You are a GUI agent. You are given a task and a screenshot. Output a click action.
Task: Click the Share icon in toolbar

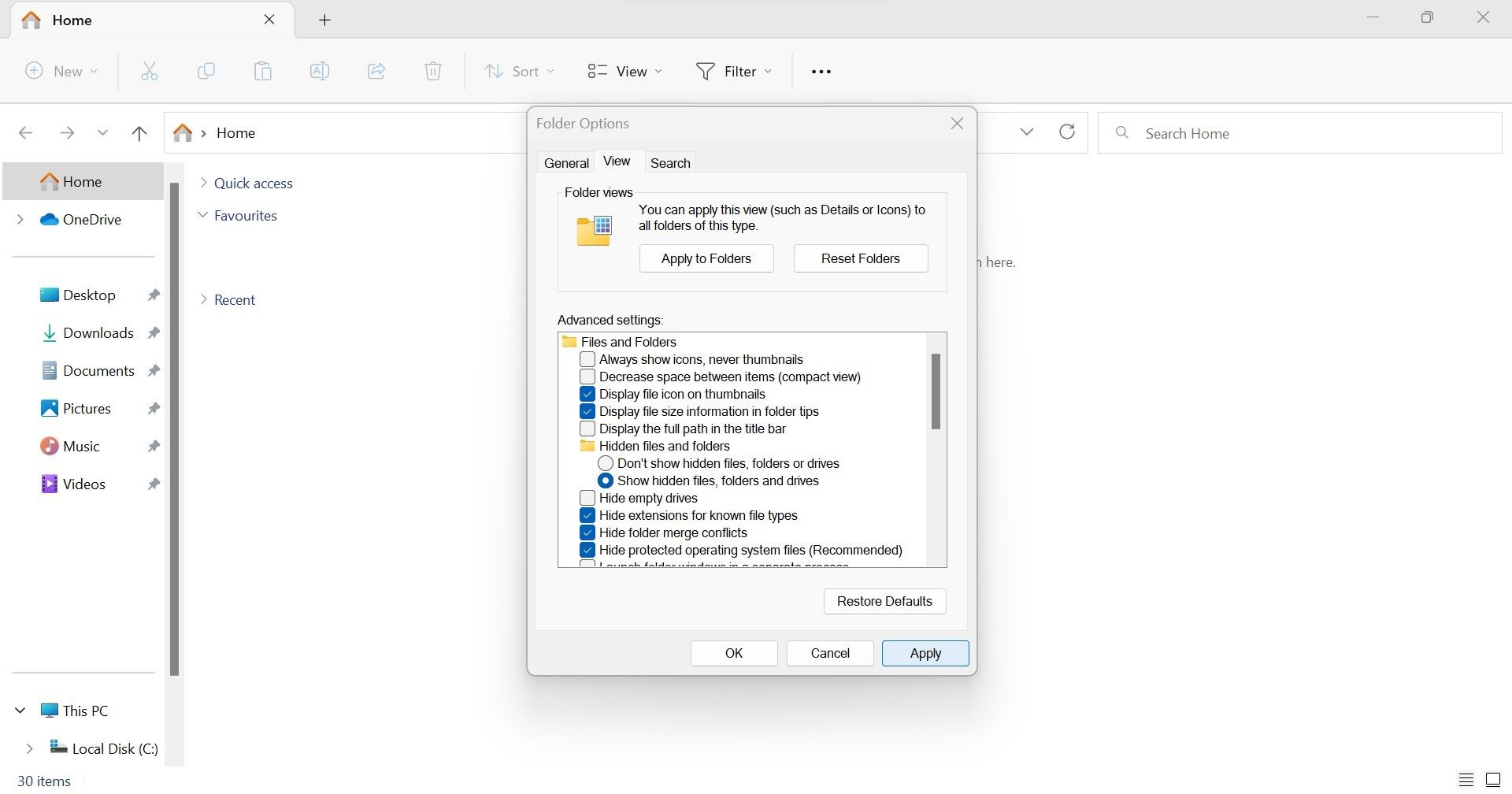click(376, 71)
